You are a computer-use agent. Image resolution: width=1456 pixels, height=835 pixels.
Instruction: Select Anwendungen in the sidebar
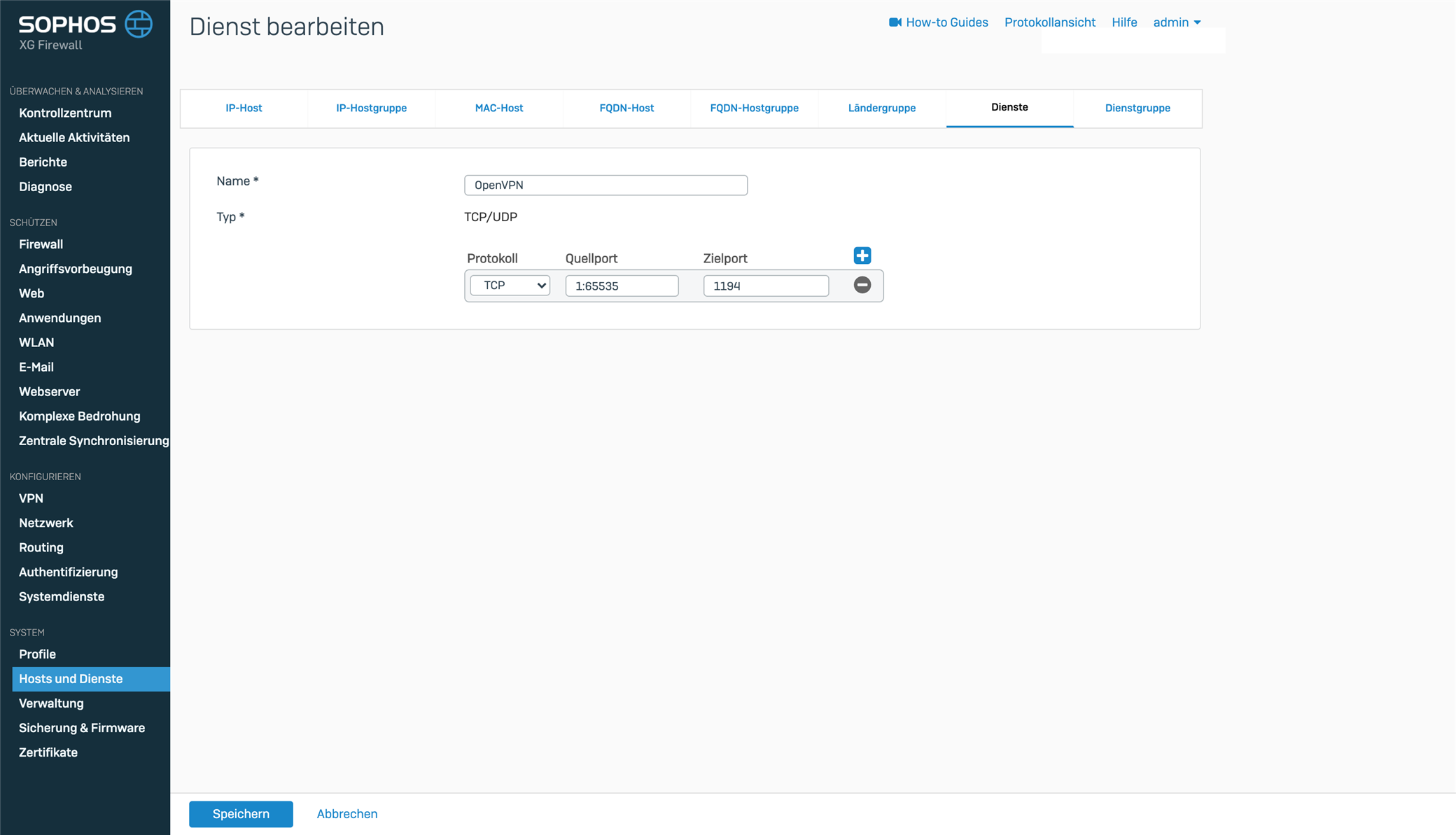59,318
